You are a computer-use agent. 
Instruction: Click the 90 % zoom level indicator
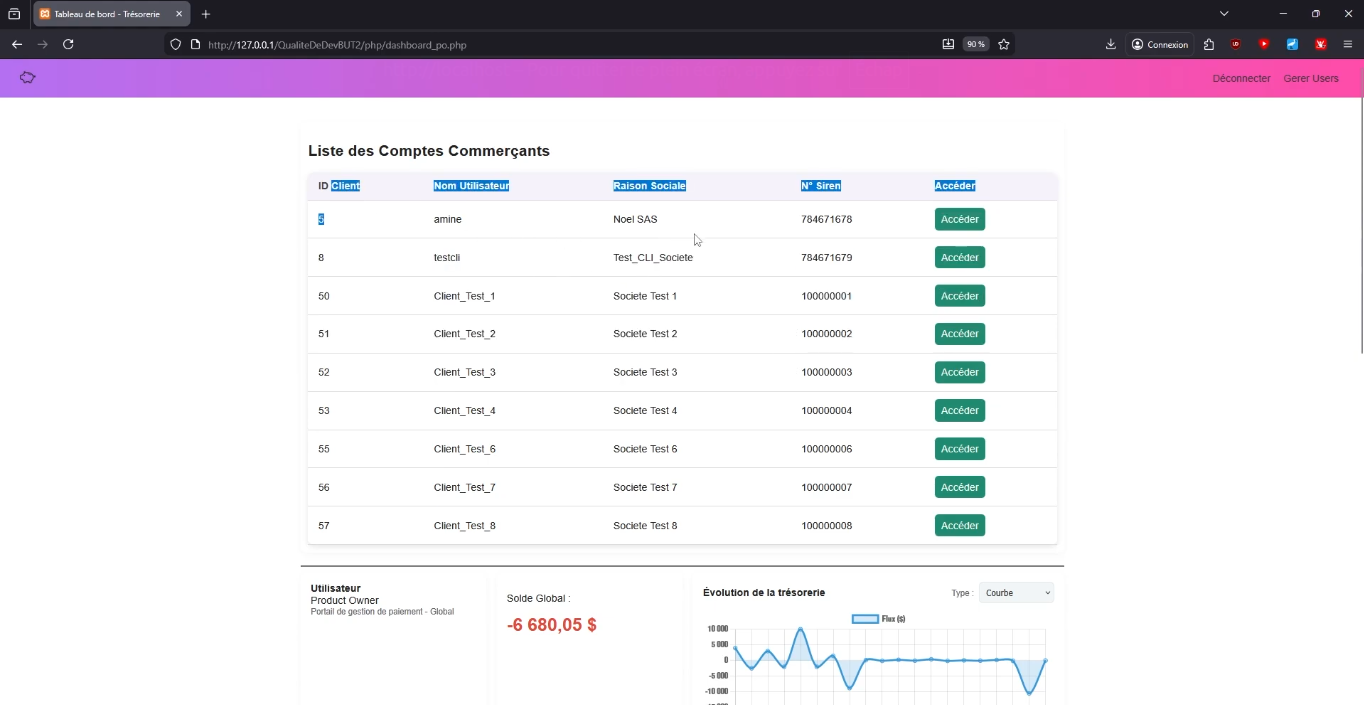click(x=975, y=44)
